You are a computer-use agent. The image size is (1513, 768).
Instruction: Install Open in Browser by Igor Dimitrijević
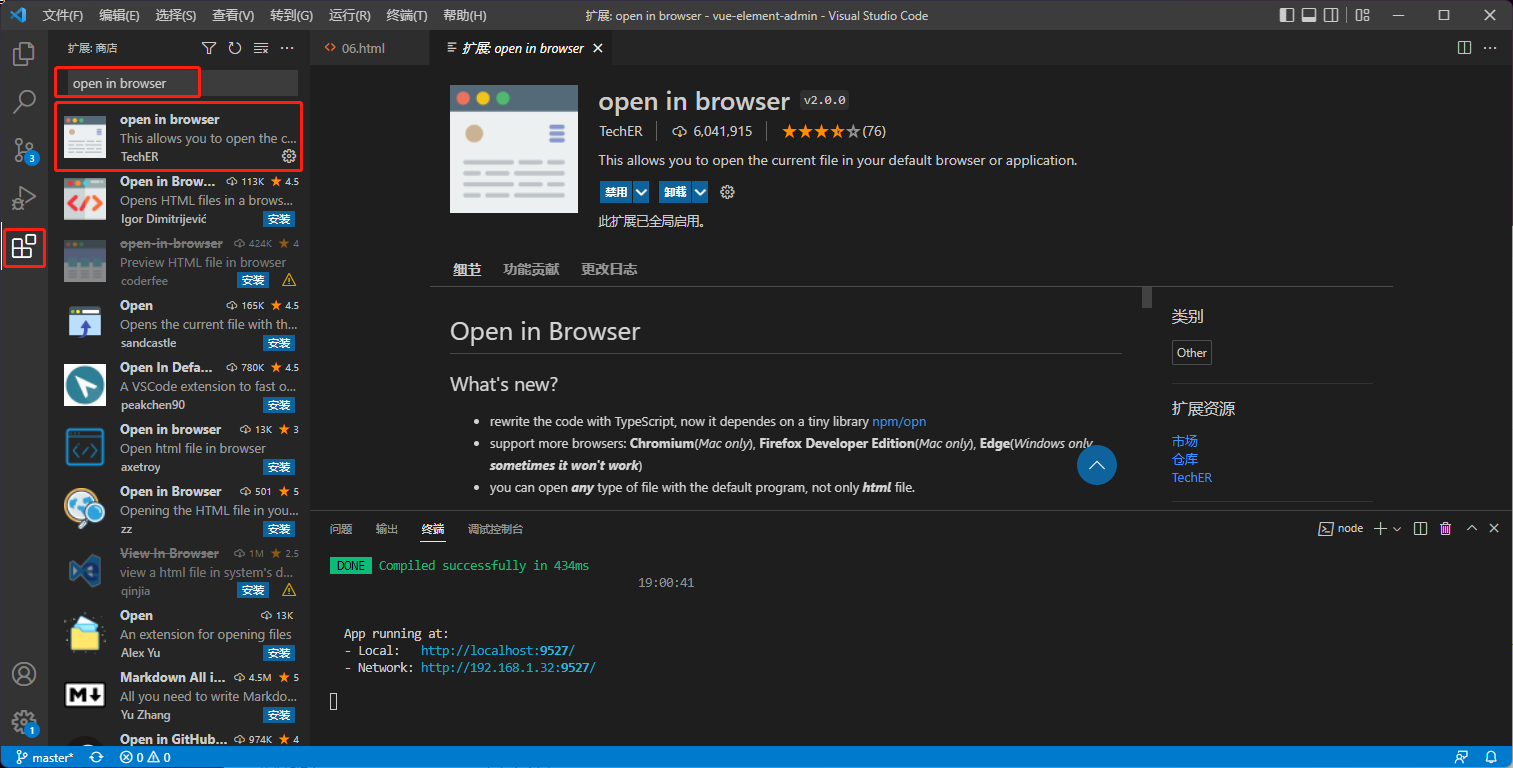(x=279, y=219)
